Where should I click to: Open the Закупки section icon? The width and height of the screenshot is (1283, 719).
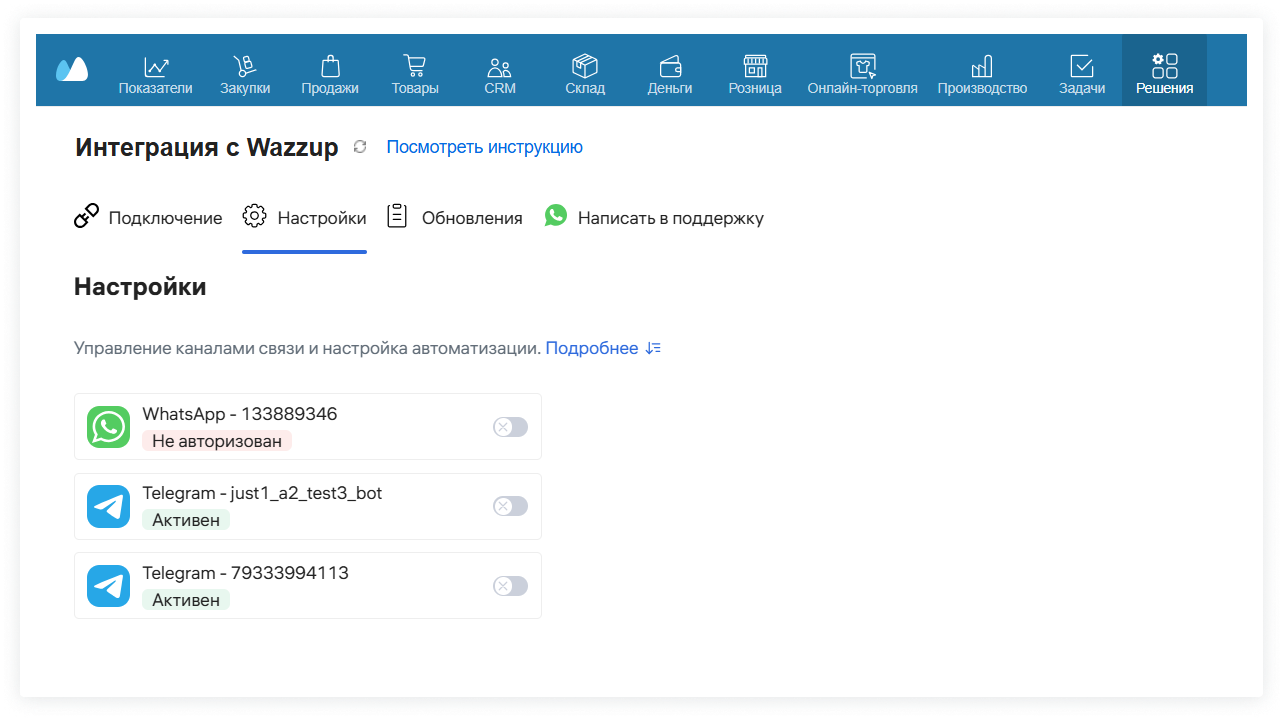coord(245,67)
